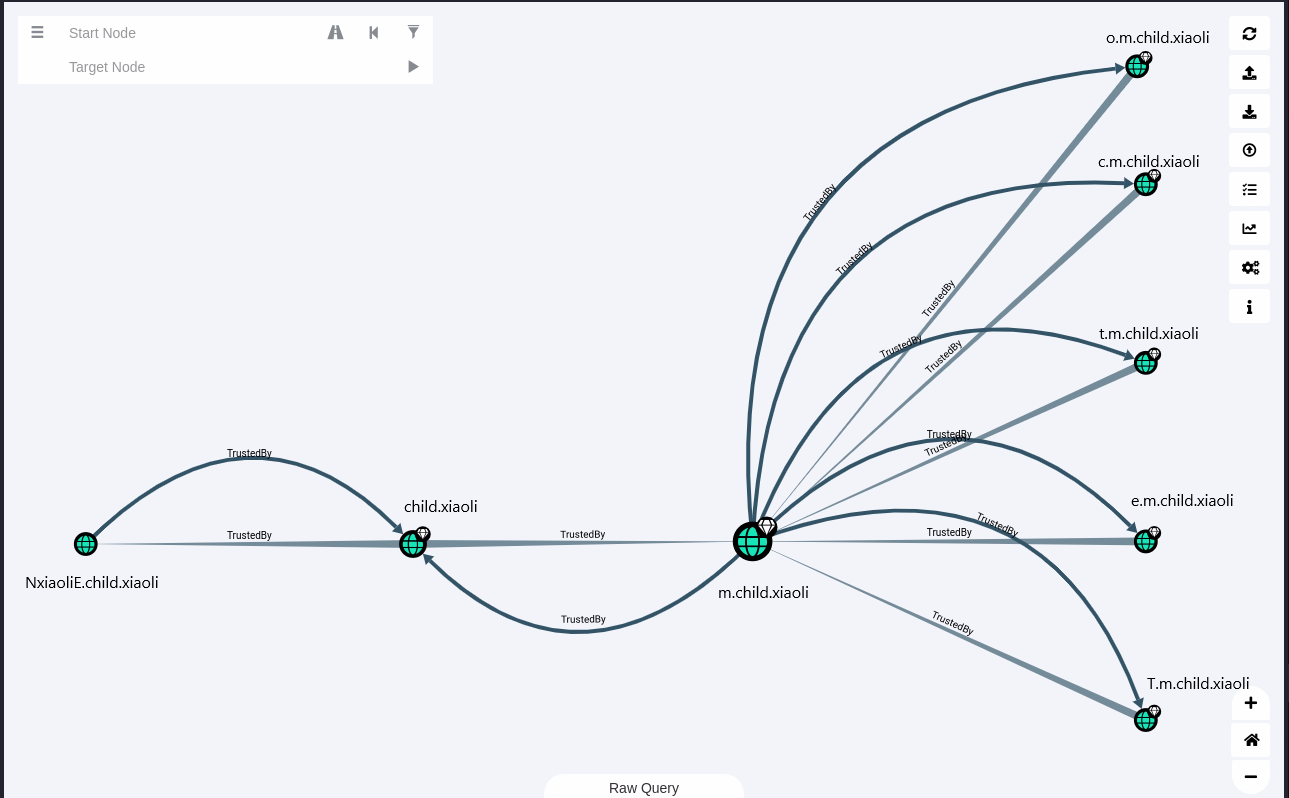Click the line chart icon in right toolbar
This screenshot has width=1289, height=798.
(x=1249, y=228)
